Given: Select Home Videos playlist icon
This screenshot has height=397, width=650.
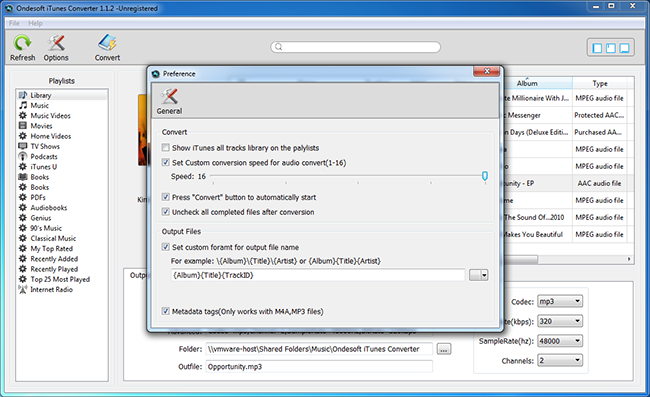Looking at the screenshot, I should point(23,136).
